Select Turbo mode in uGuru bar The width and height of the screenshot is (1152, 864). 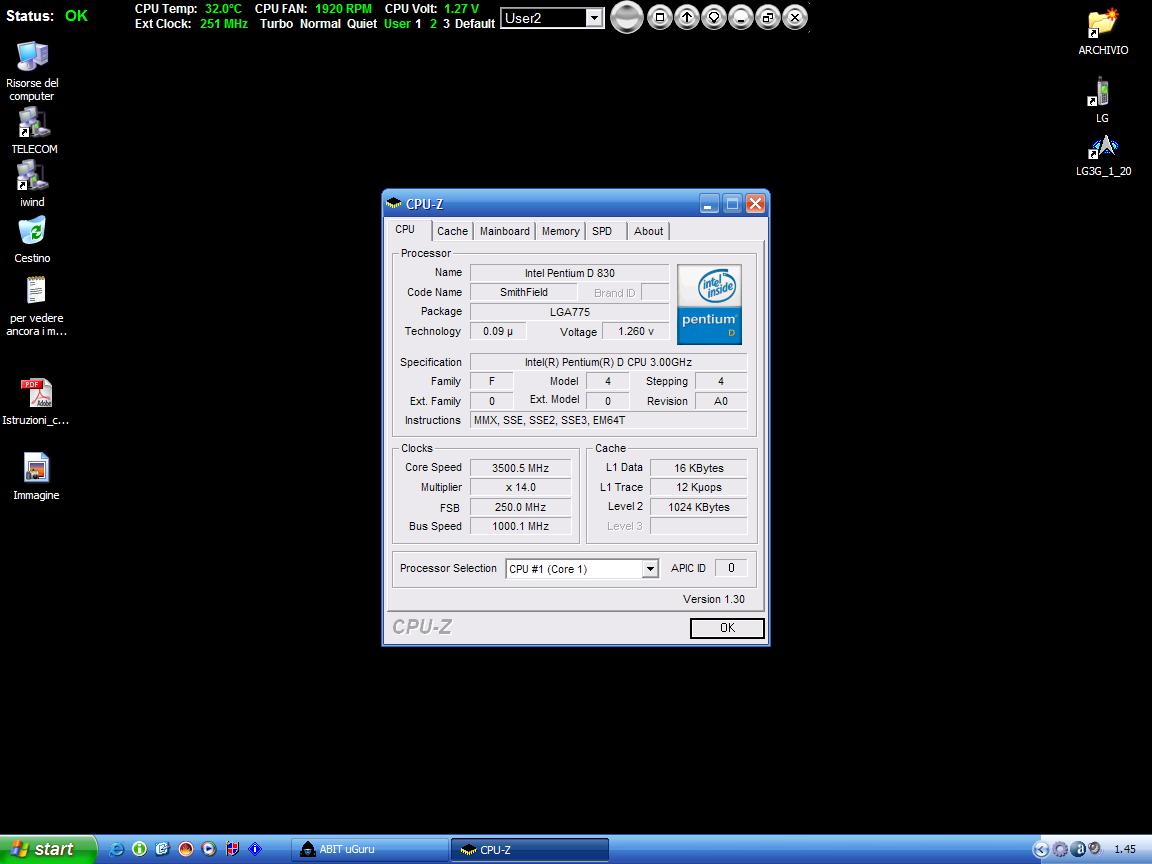(x=276, y=24)
